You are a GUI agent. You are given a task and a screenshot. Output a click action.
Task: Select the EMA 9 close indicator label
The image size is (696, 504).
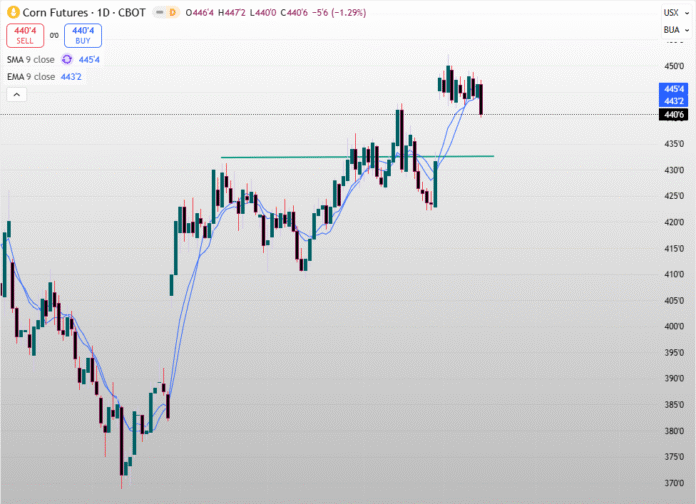[31, 75]
